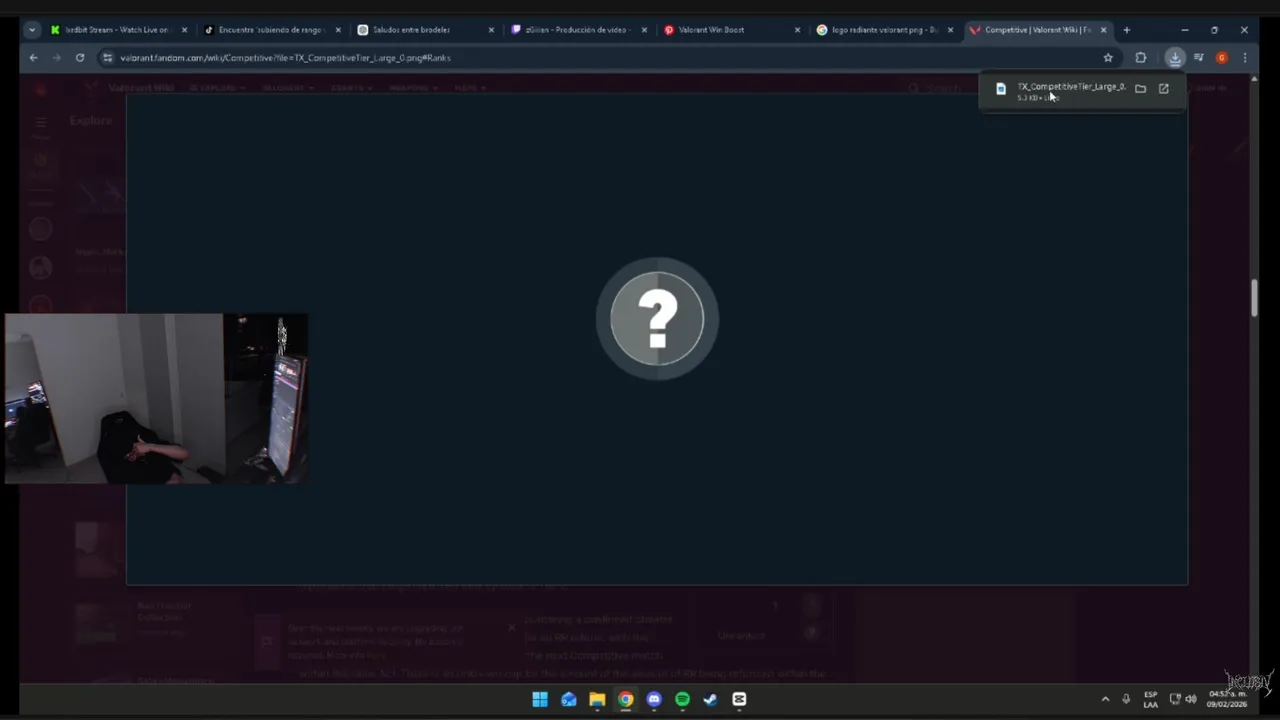1280x720 pixels.
Task: Open downloaded file in new tab icon
Action: point(1164,89)
